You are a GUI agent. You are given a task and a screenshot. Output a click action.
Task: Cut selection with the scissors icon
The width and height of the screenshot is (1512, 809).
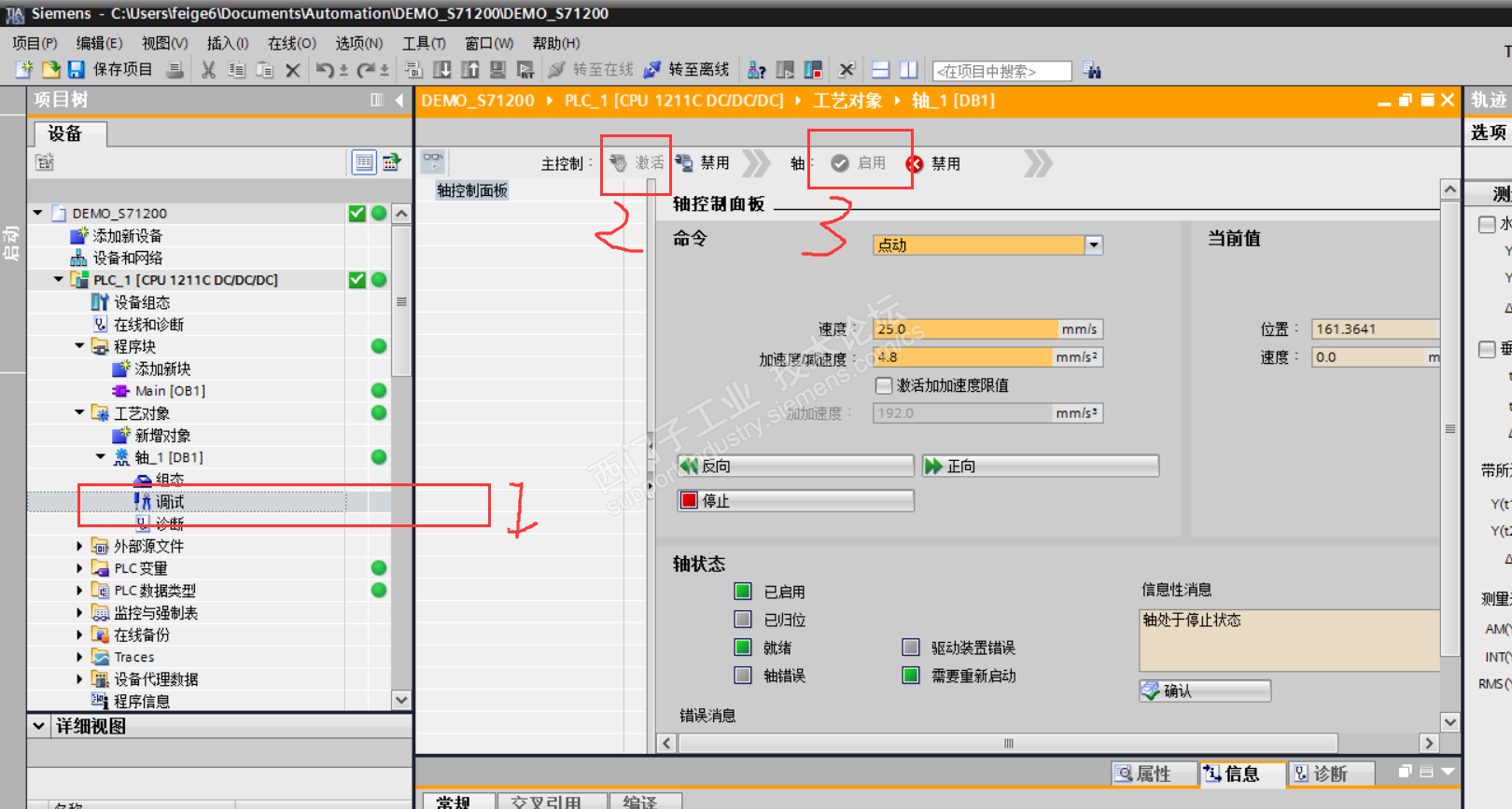tap(209, 70)
